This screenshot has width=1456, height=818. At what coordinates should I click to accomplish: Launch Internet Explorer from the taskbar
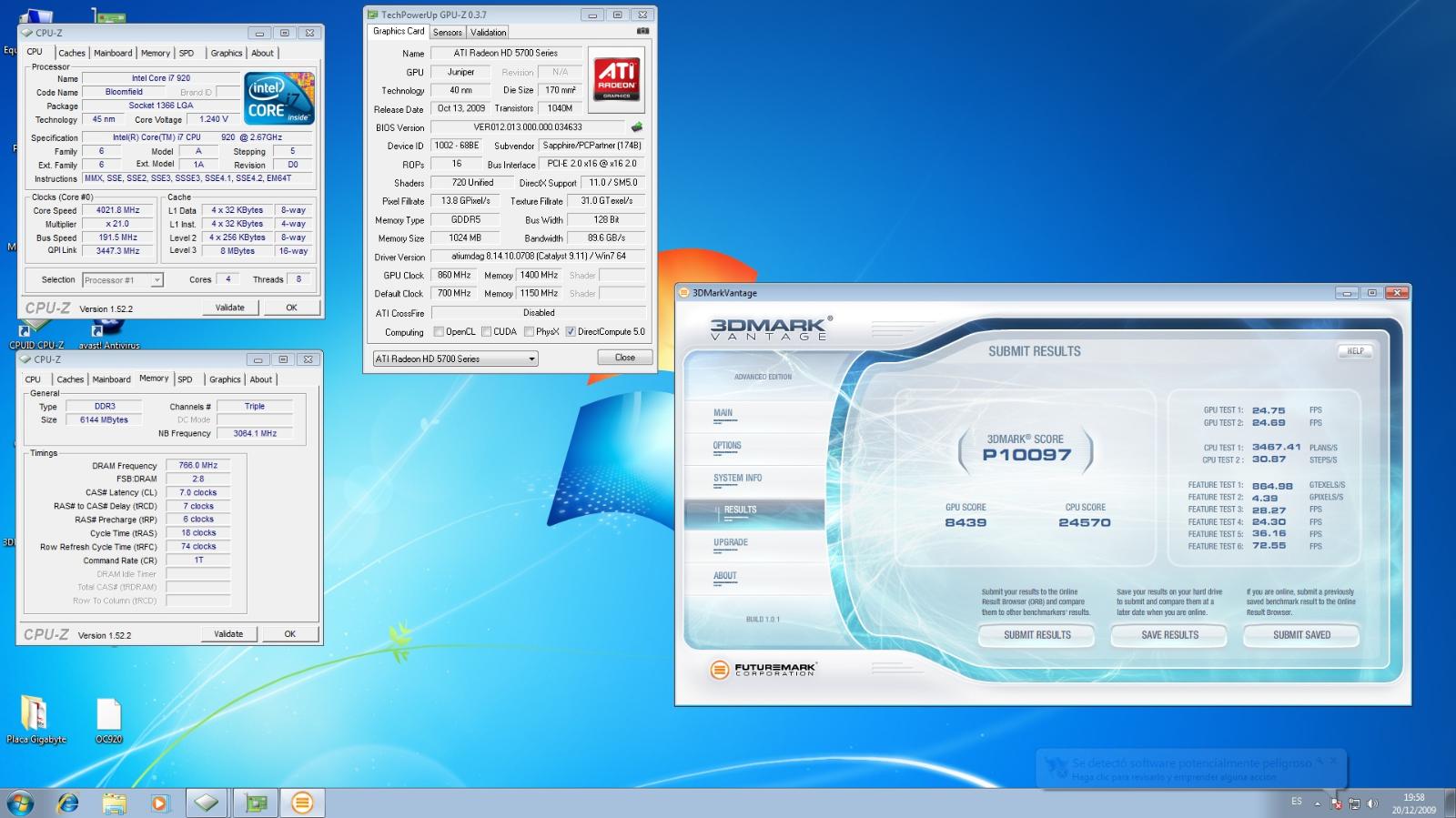(68, 803)
